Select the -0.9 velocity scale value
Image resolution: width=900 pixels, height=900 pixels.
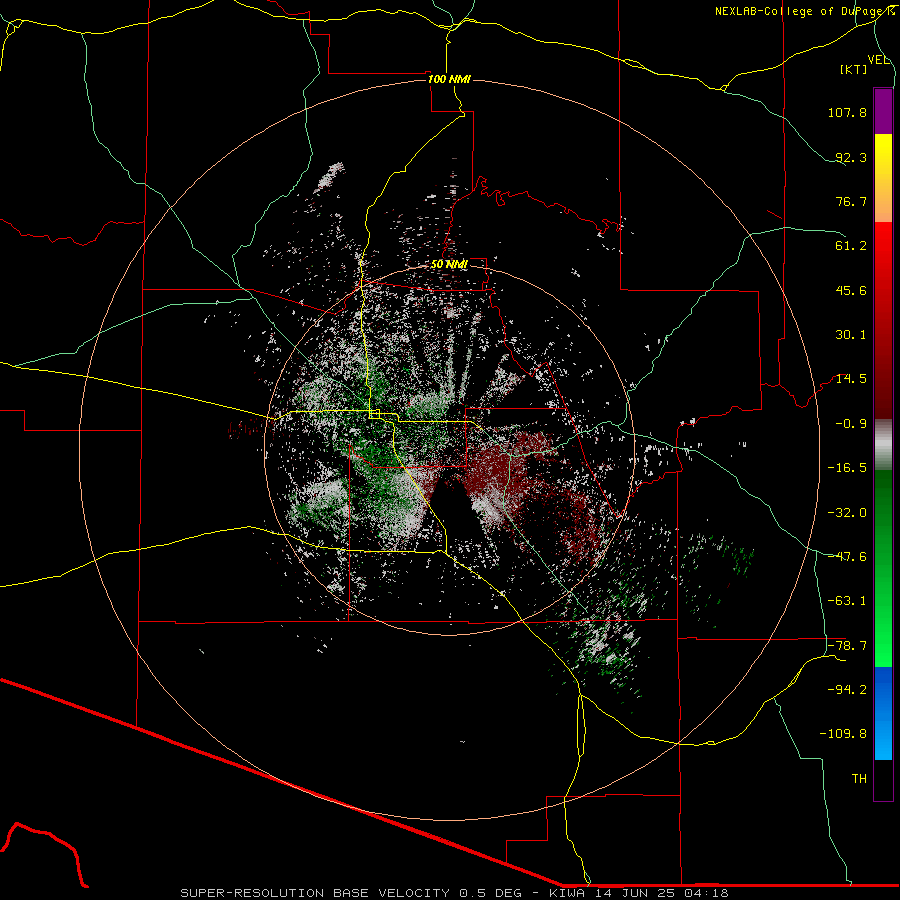[x=851, y=424]
